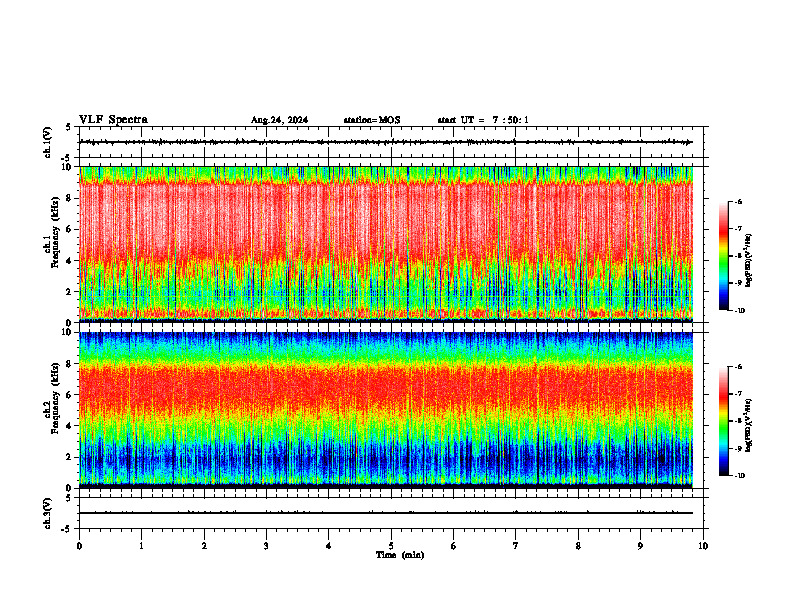The image size is (792, 612).
Task: Click the ch.1 spectrogram color bar
Action: pos(723,256)
